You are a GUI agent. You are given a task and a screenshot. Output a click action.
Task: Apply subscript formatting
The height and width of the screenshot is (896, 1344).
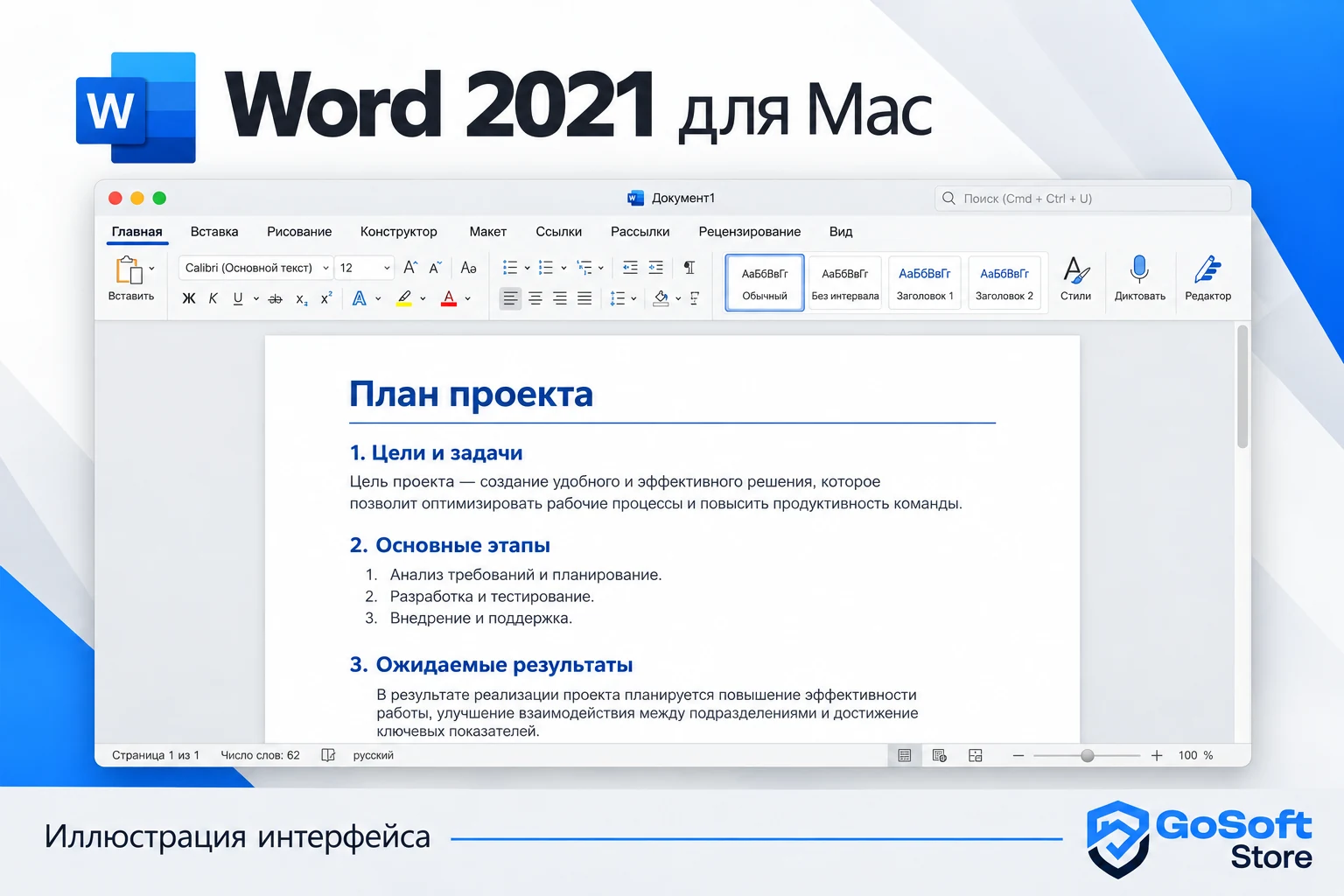301,299
